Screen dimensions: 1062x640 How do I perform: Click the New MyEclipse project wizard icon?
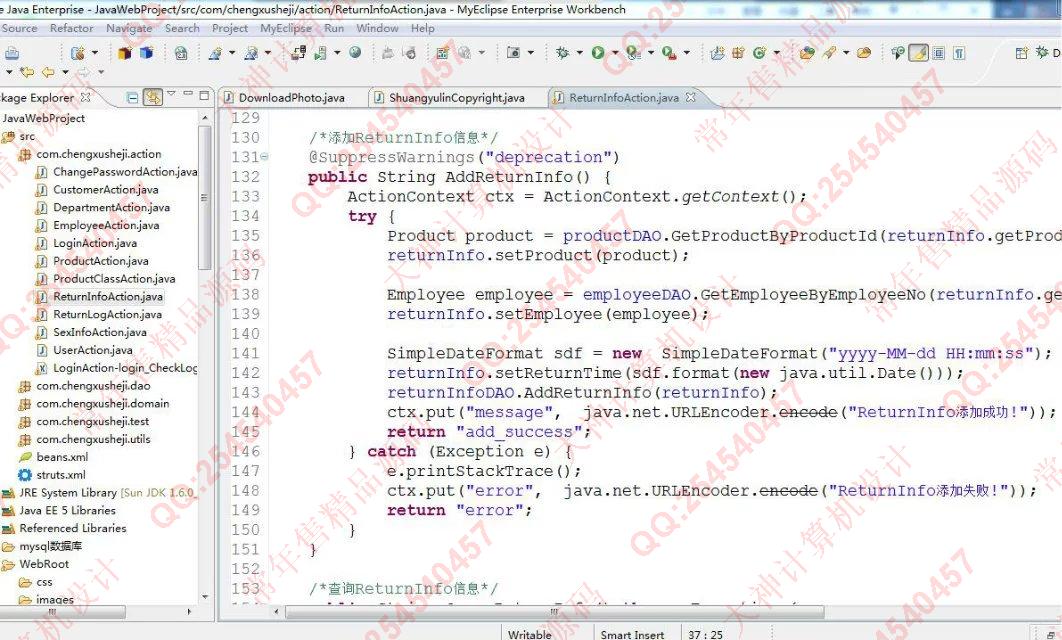(x=78, y=53)
